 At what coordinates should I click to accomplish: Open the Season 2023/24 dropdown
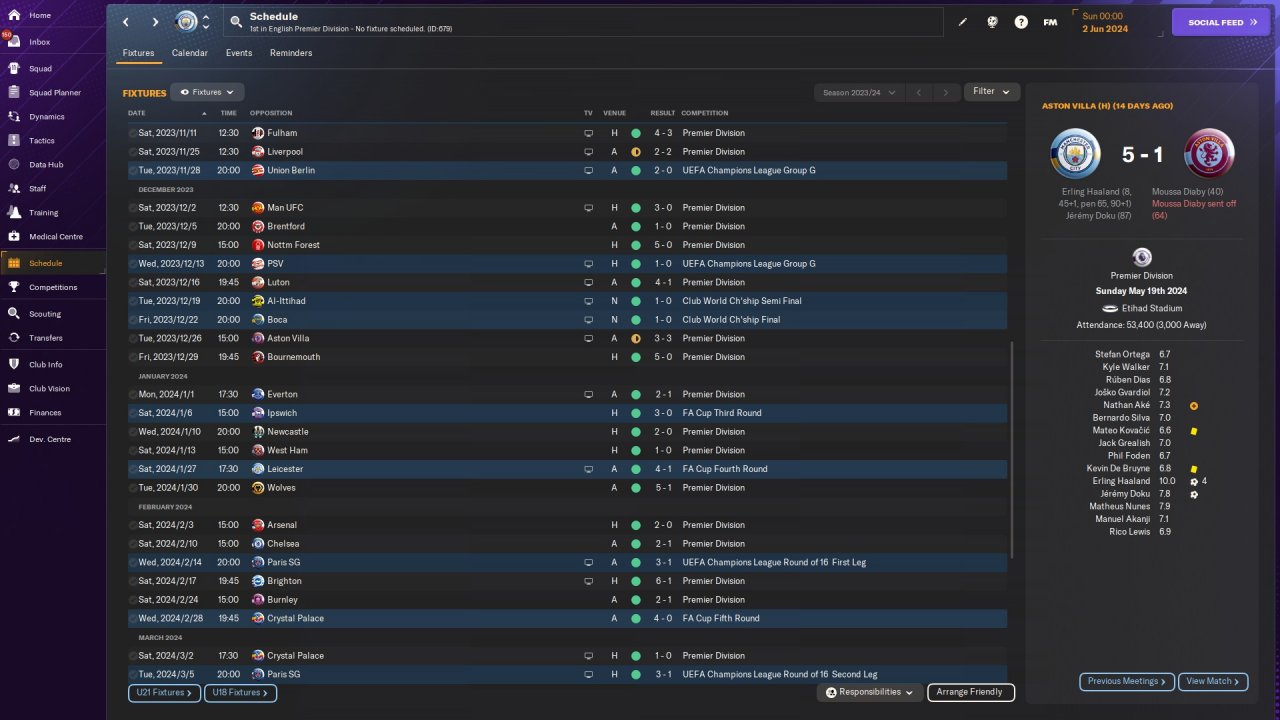(x=859, y=93)
